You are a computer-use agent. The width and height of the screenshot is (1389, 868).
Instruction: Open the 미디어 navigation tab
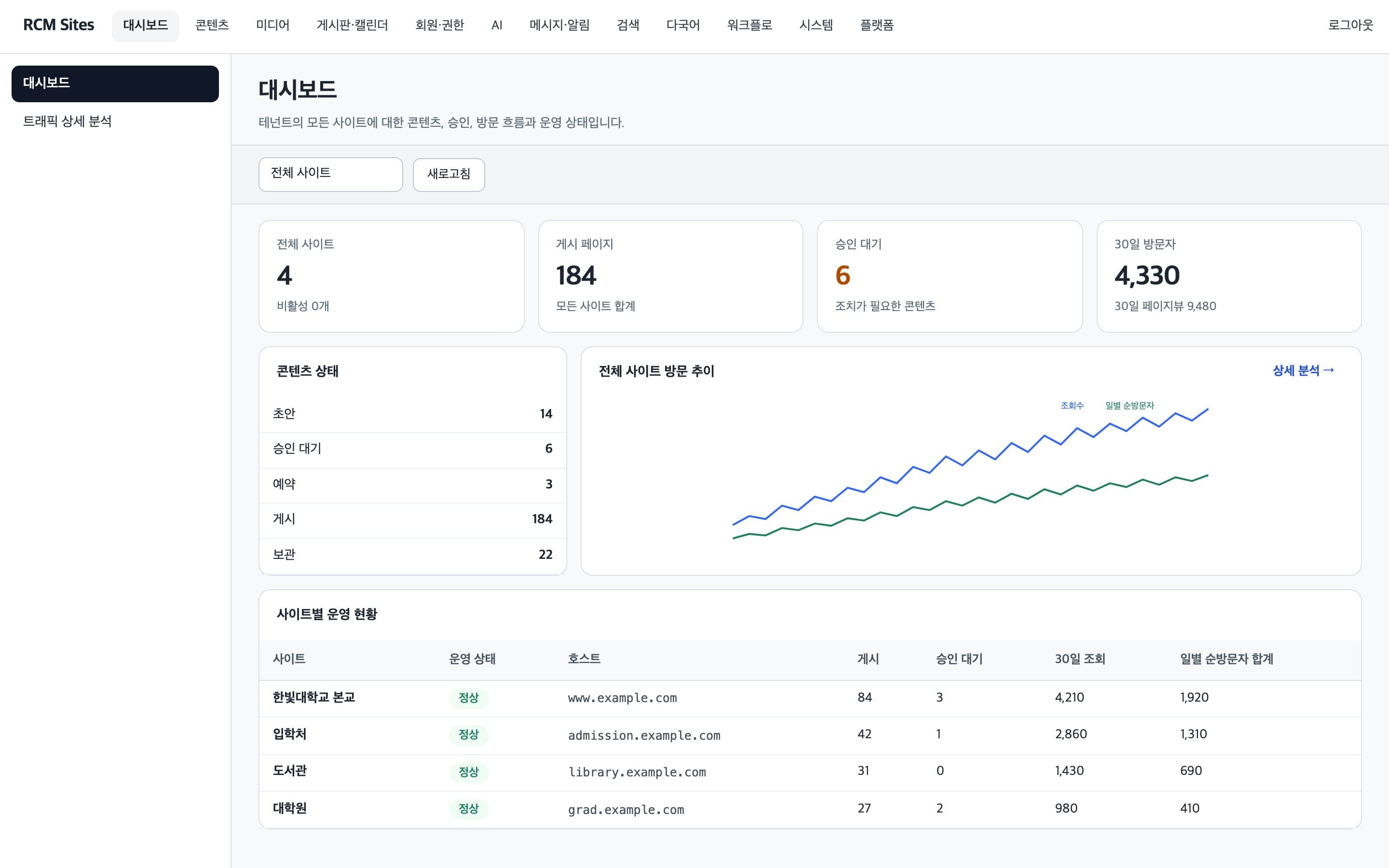pyautogui.click(x=272, y=25)
